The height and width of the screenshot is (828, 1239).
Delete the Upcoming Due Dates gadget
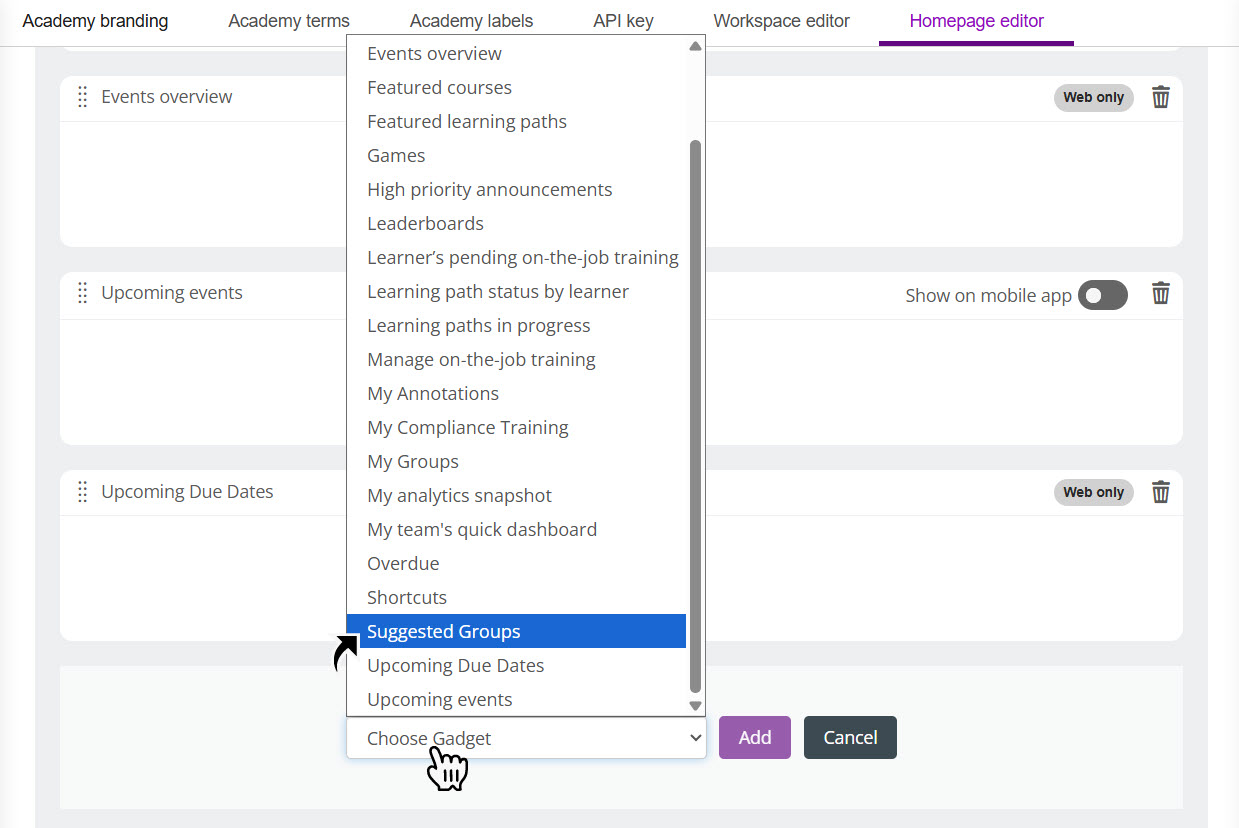[1160, 491]
